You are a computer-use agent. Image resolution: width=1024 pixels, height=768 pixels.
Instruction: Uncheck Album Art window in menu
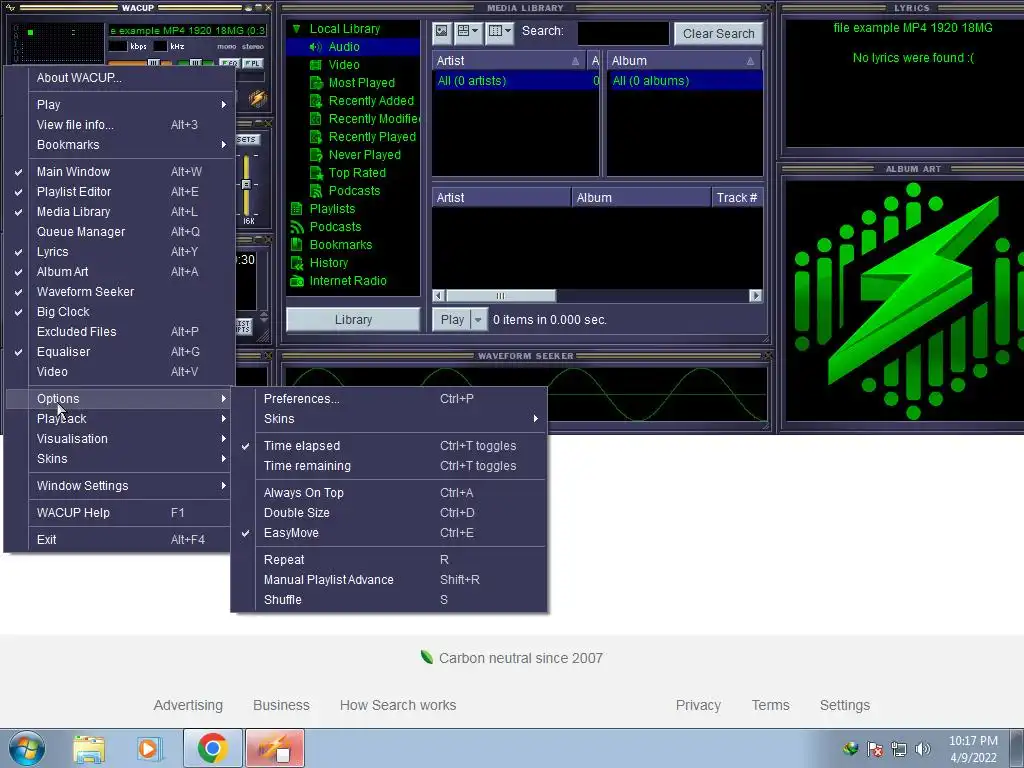119,272
